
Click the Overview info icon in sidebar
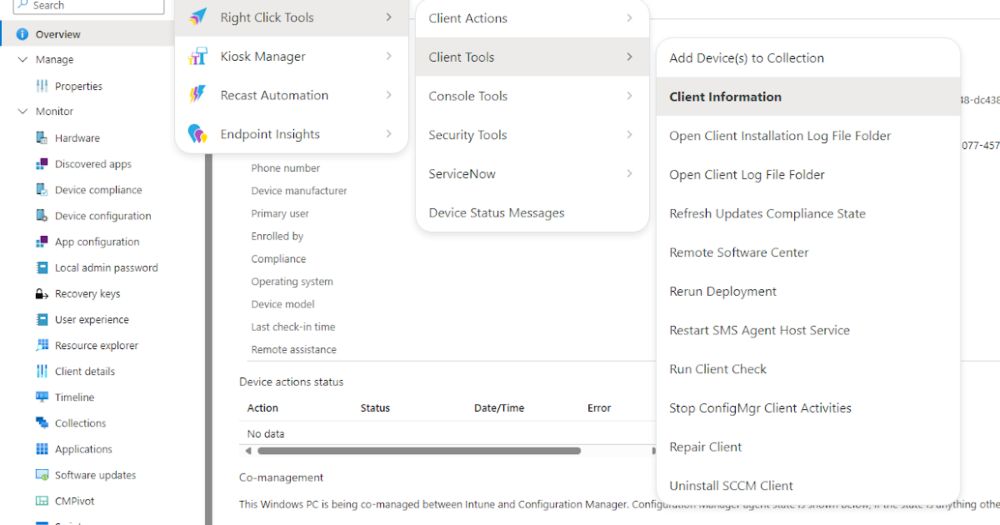point(22,34)
